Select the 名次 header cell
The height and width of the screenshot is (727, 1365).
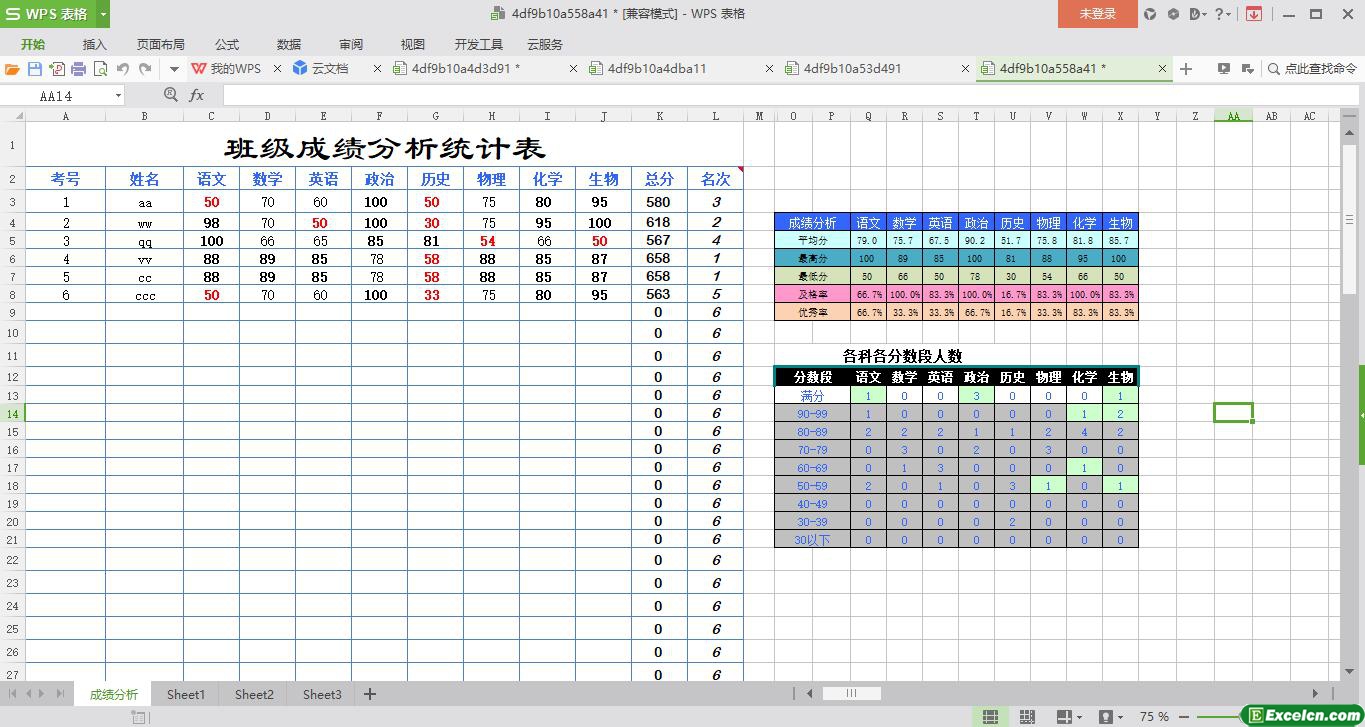[x=715, y=179]
